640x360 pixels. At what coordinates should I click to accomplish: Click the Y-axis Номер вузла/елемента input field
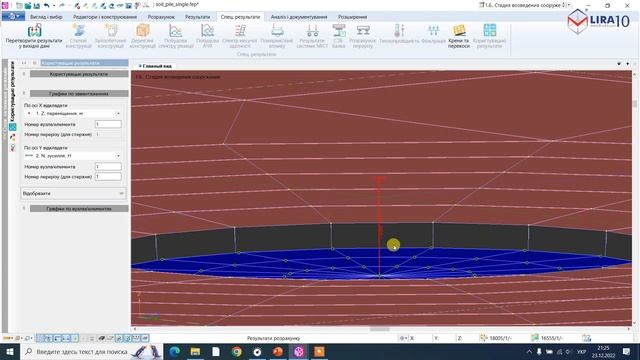(x=108, y=167)
